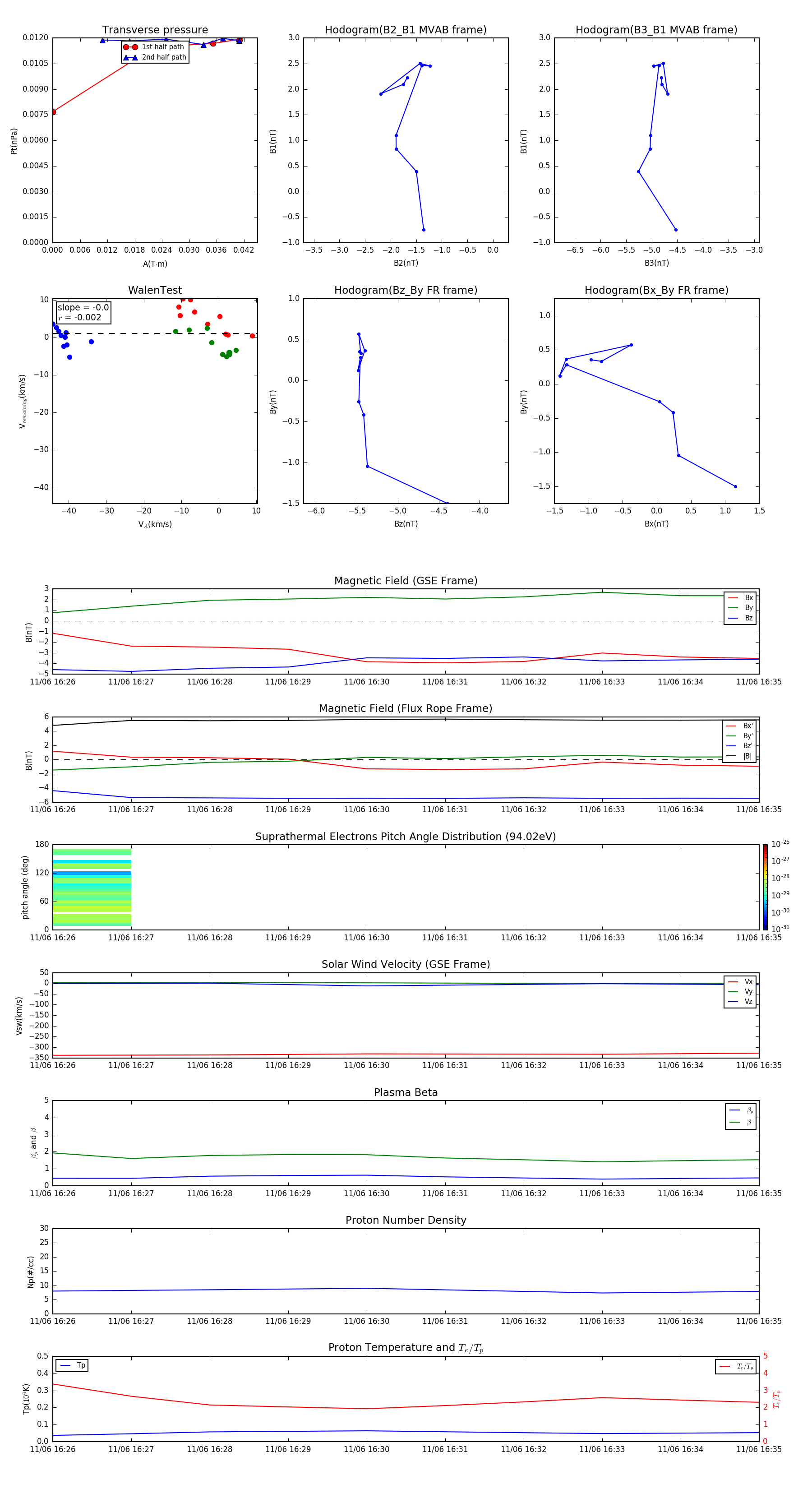
Task: Click the 10^-26 colorbar tick label
Action: [780, 844]
